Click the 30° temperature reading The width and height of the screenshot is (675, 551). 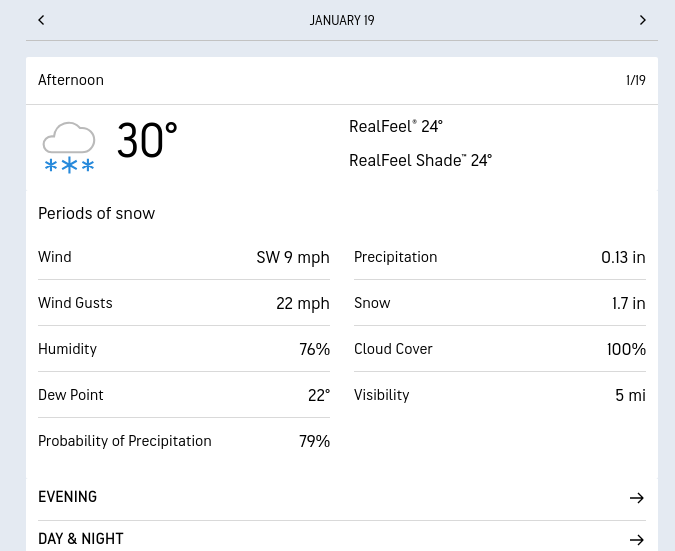[x=147, y=141]
